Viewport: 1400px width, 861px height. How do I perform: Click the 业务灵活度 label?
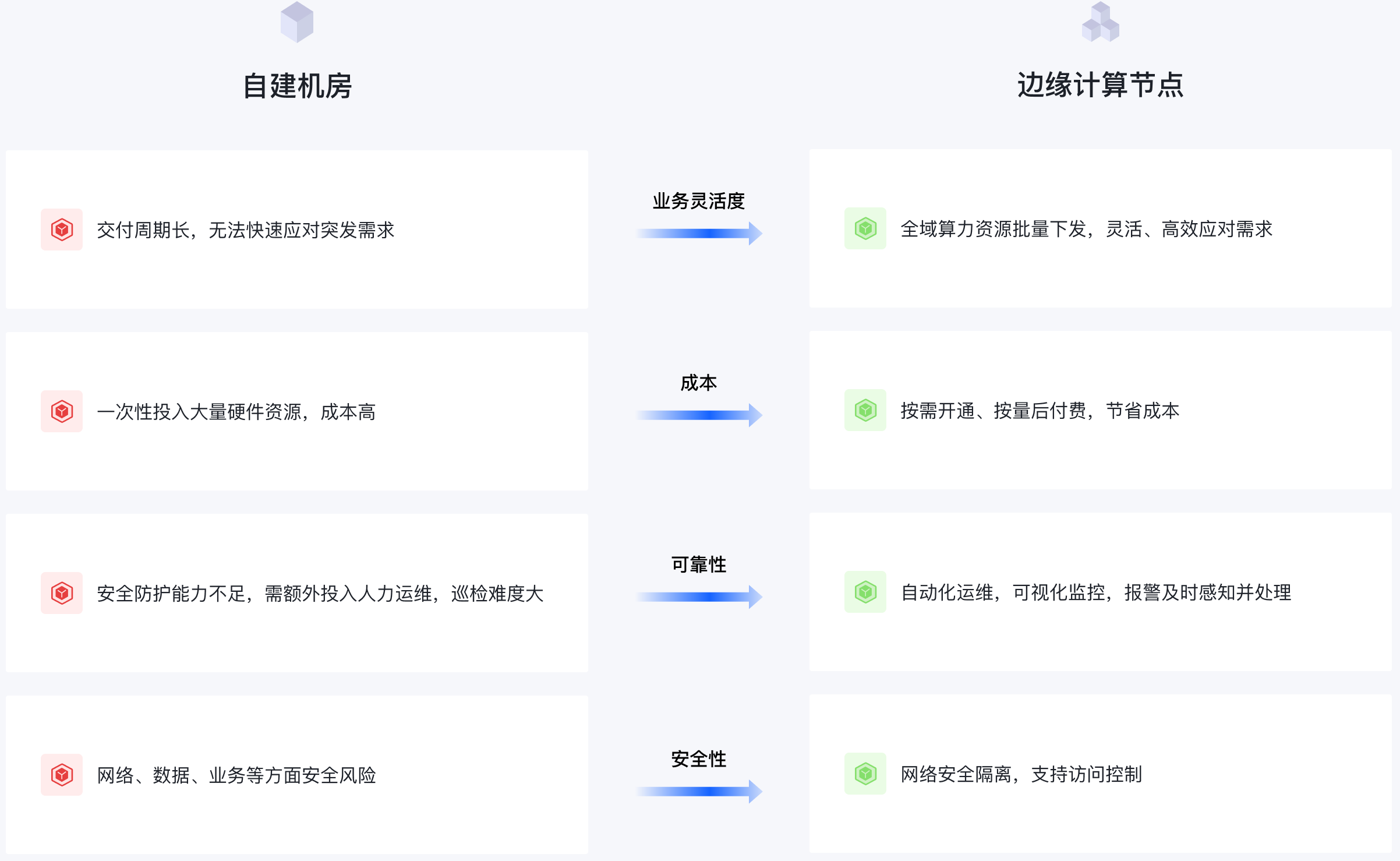coord(699,201)
